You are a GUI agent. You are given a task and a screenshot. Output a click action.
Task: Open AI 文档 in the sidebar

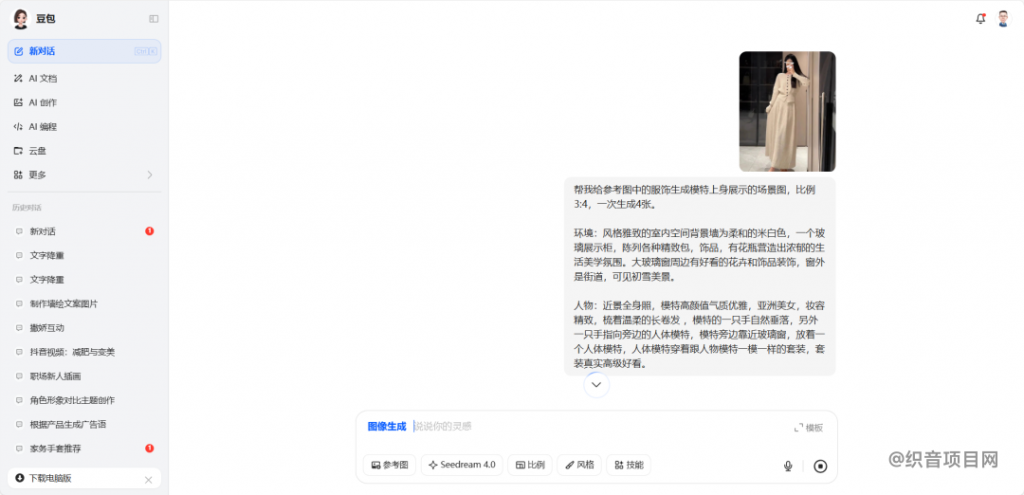84,78
